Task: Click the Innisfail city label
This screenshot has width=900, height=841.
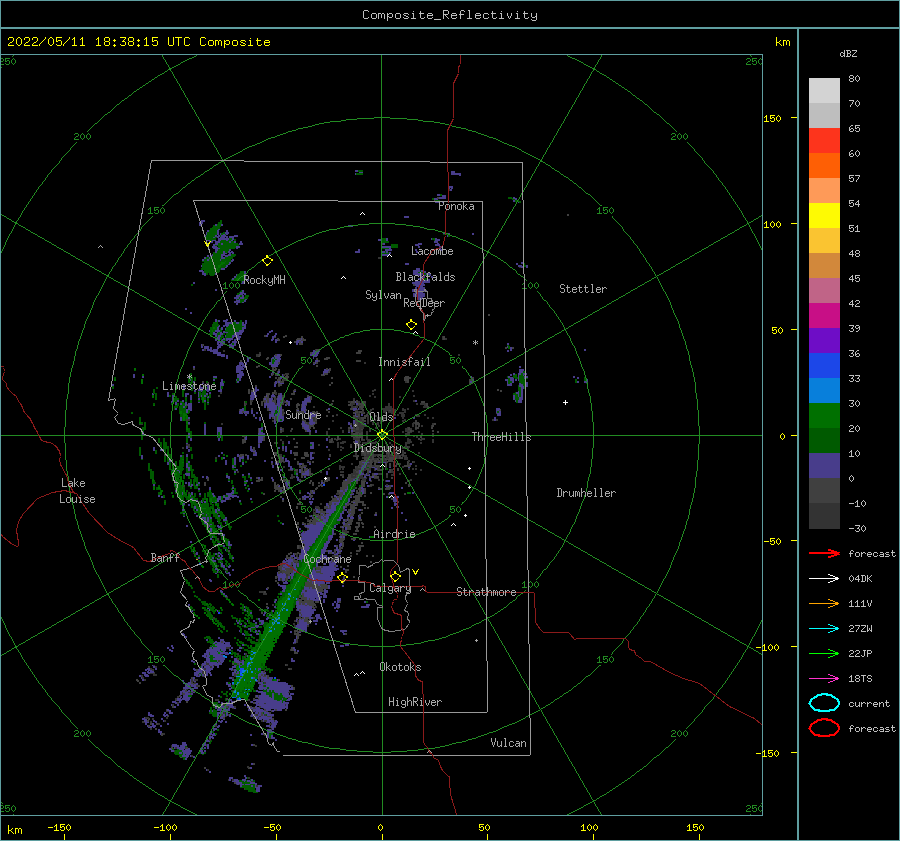Action: (x=404, y=362)
